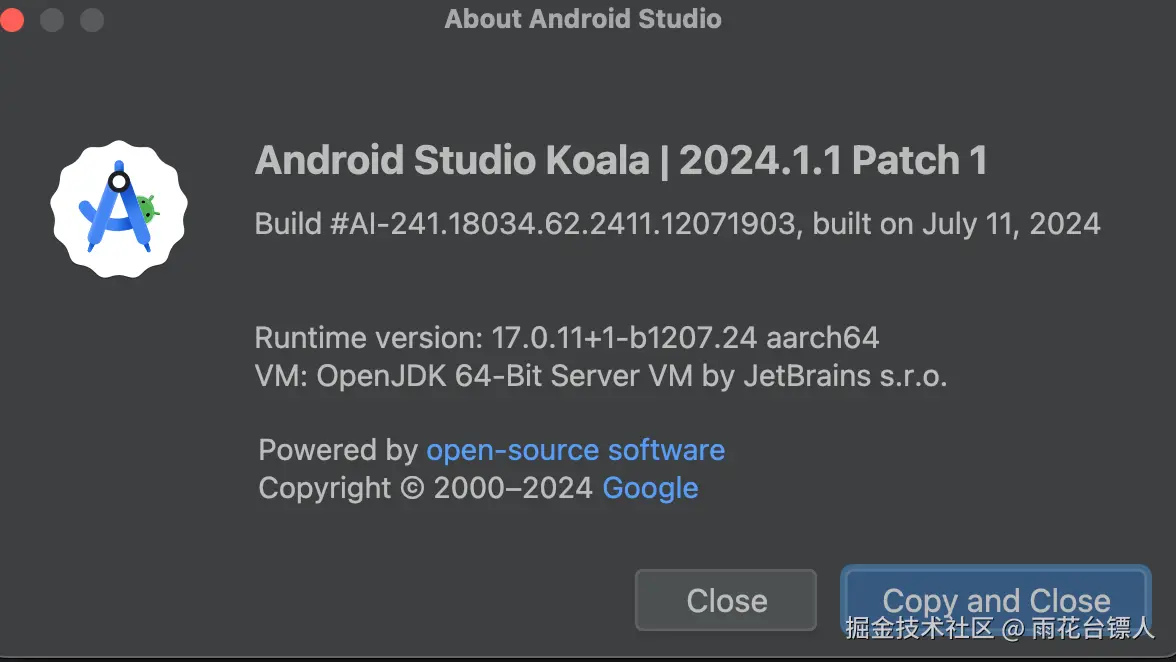The width and height of the screenshot is (1176, 662).
Task: Click the Build #AI-241 number text
Action: click(528, 223)
